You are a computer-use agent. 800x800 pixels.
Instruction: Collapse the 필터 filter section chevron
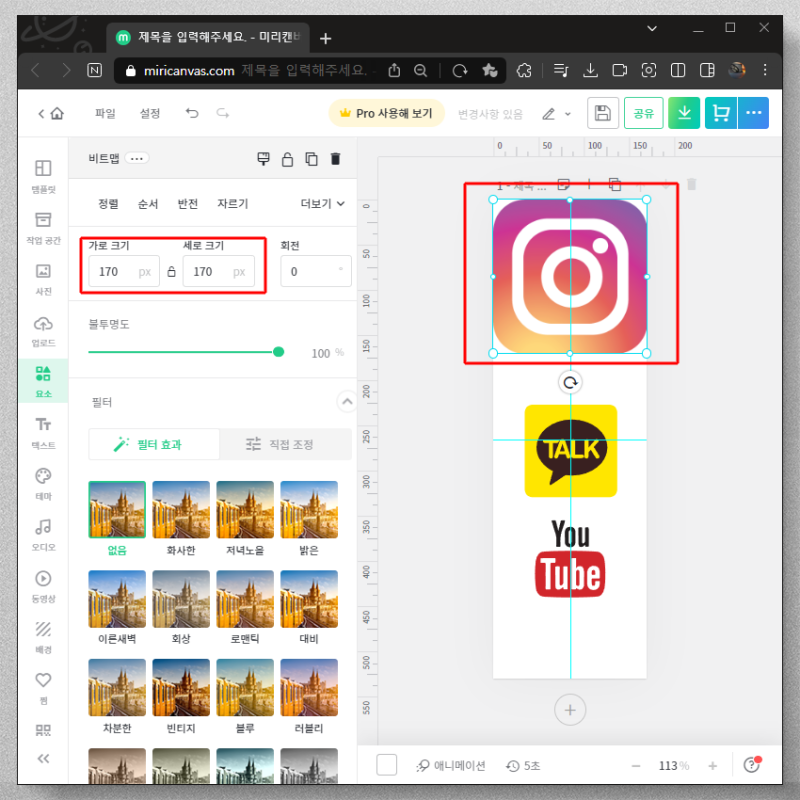coord(347,402)
